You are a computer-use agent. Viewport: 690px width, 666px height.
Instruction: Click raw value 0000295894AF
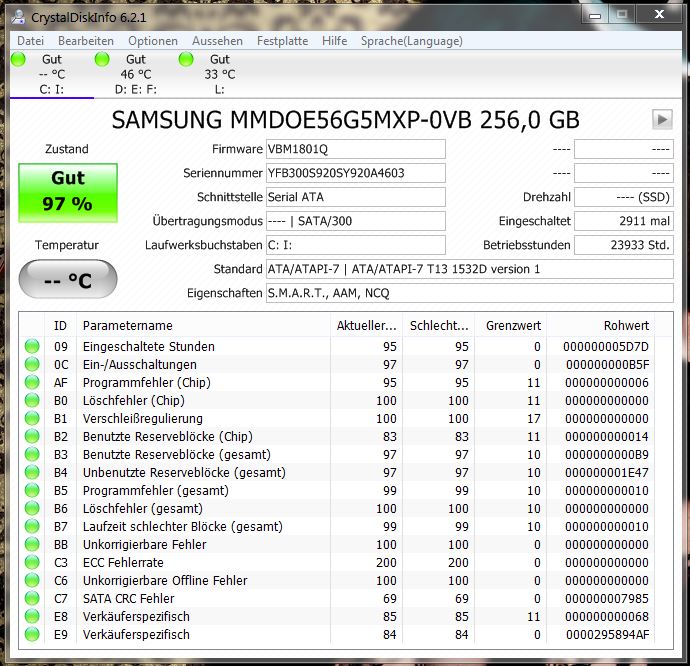[x=607, y=635]
